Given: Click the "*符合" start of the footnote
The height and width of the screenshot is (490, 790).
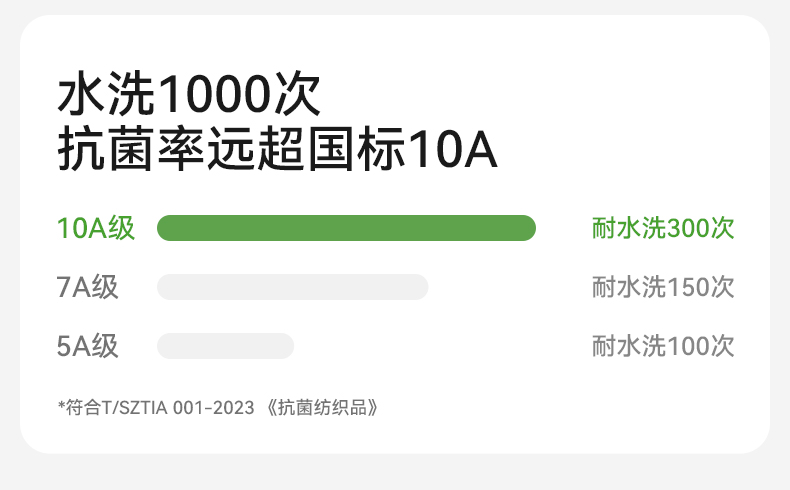Looking at the screenshot, I should click(x=74, y=407).
